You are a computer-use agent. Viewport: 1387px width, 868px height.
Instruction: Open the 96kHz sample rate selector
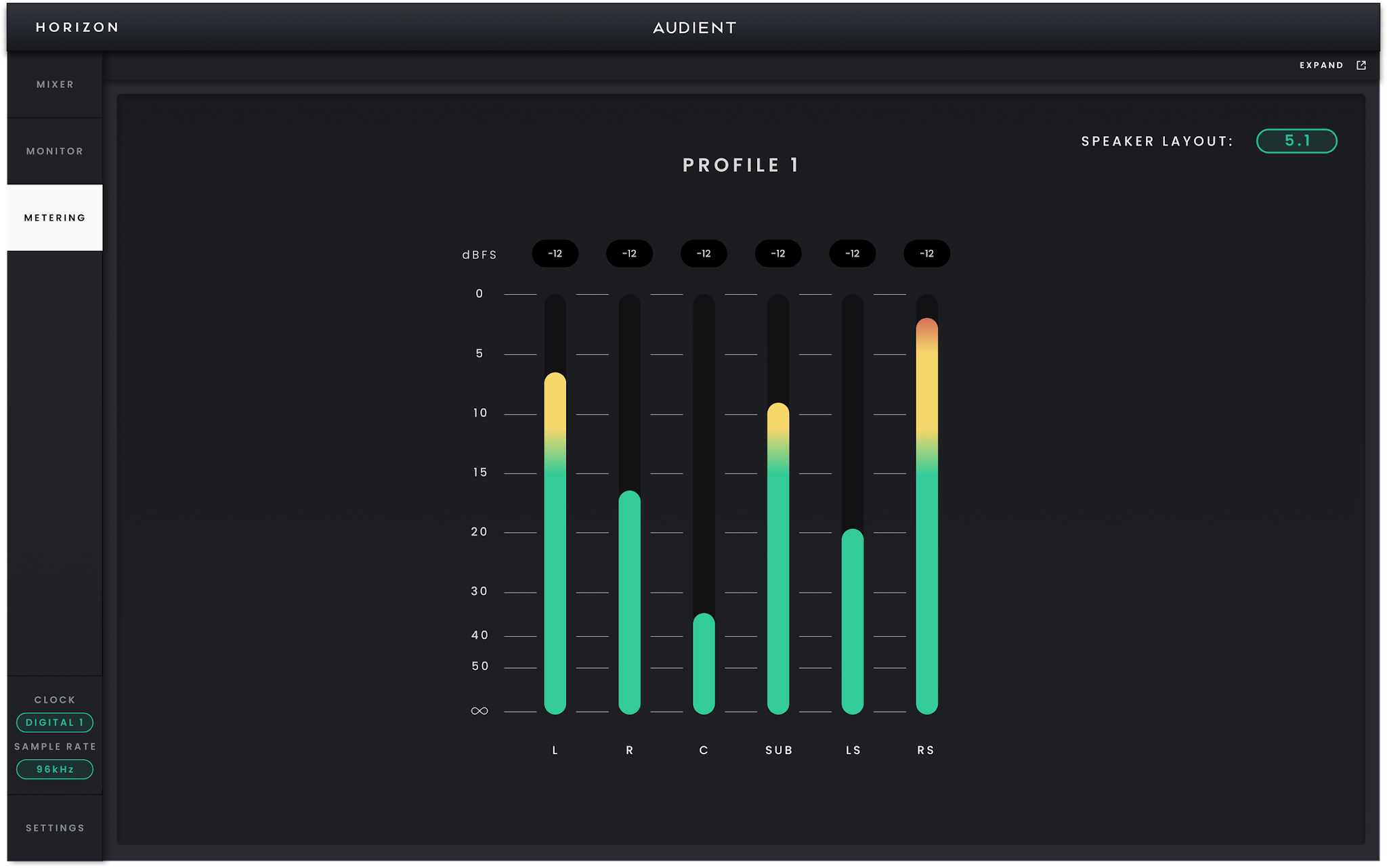[x=55, y=769]
